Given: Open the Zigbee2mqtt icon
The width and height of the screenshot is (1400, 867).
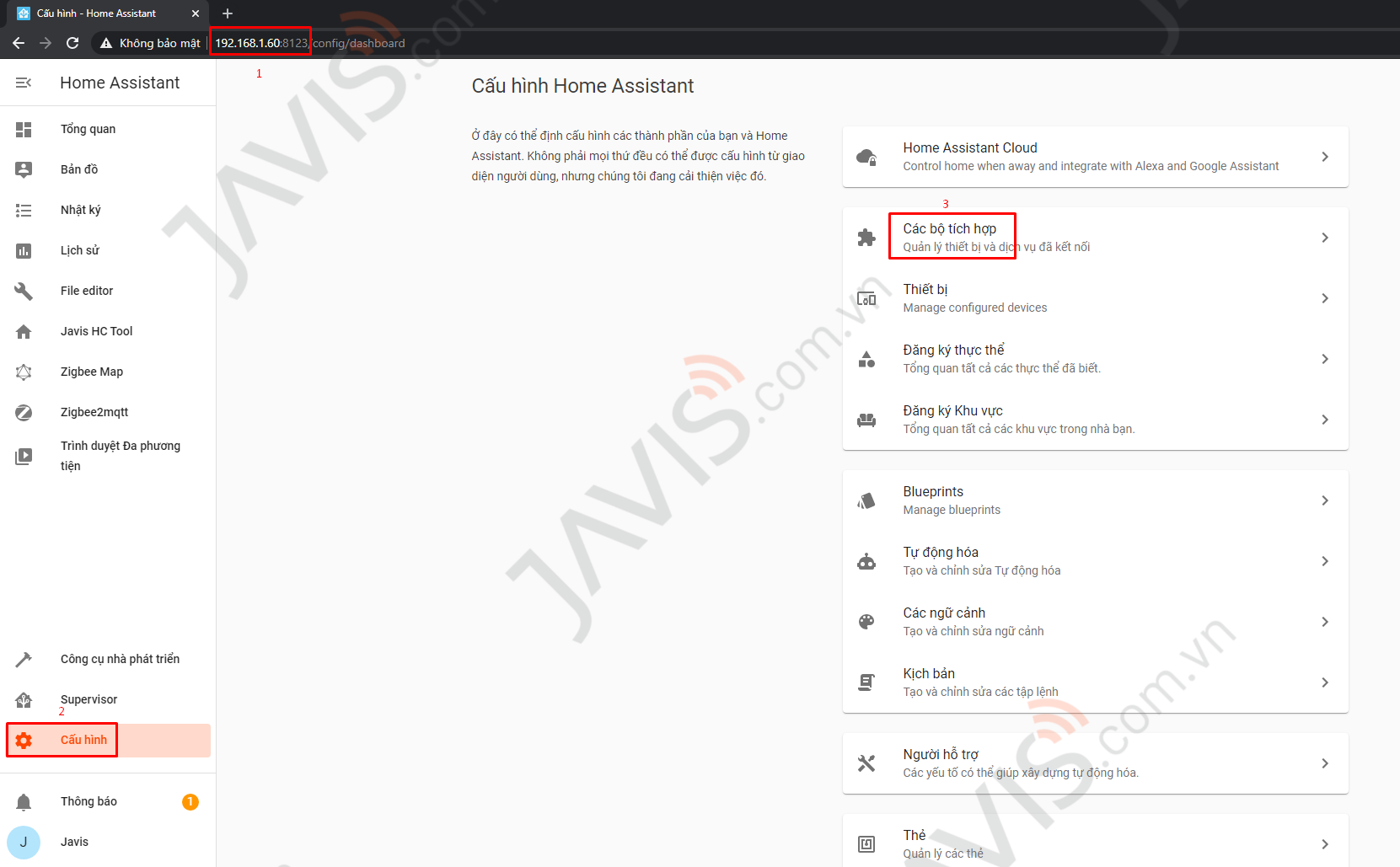Looking at the screenshot, I should pos(24,412).
